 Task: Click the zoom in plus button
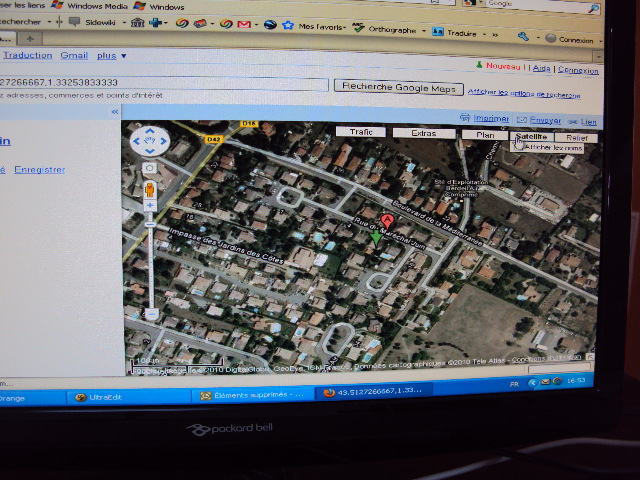[x=150, y=205]
